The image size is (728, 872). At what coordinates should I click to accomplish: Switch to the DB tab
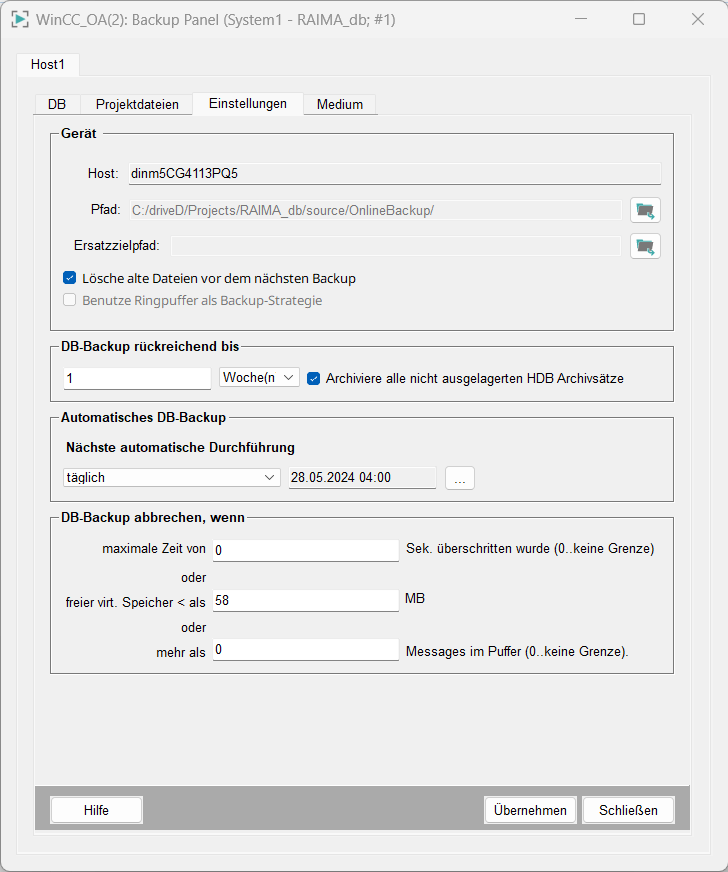pyautogui.click(x=57, y=104)
